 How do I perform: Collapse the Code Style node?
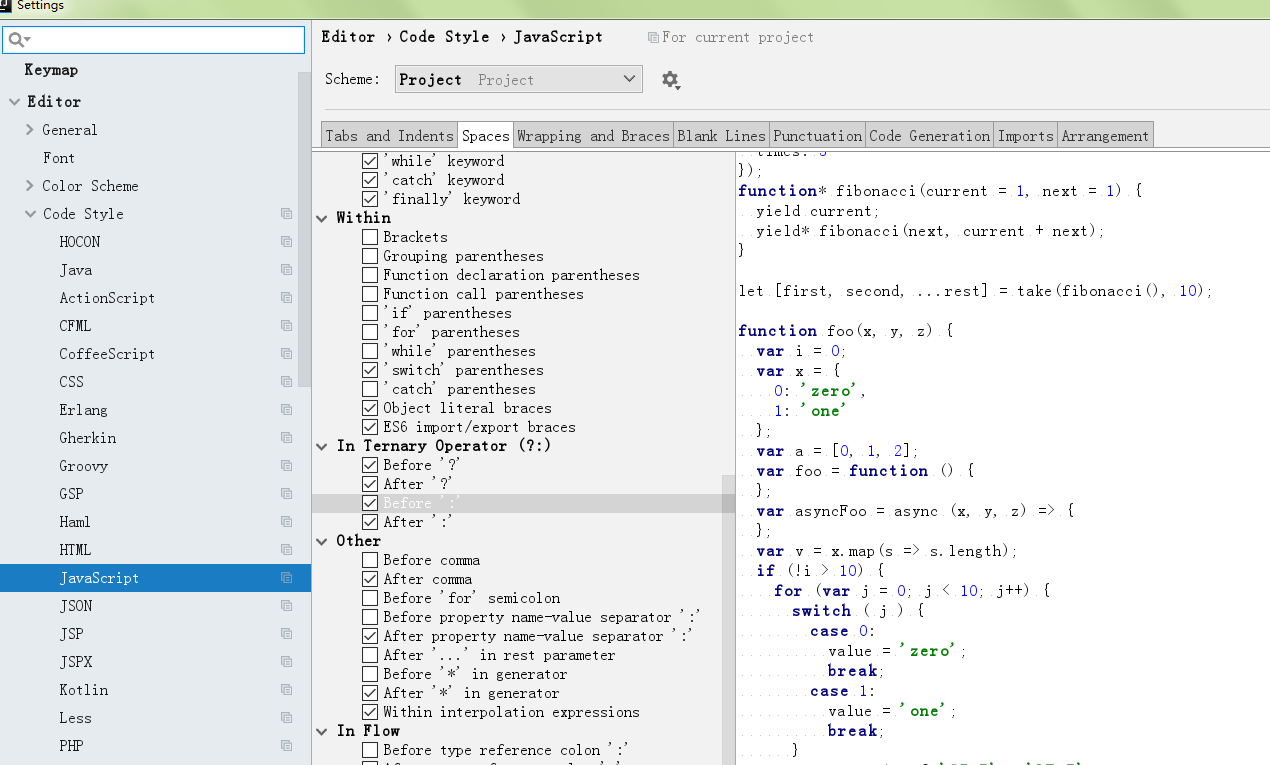point(30,214)
